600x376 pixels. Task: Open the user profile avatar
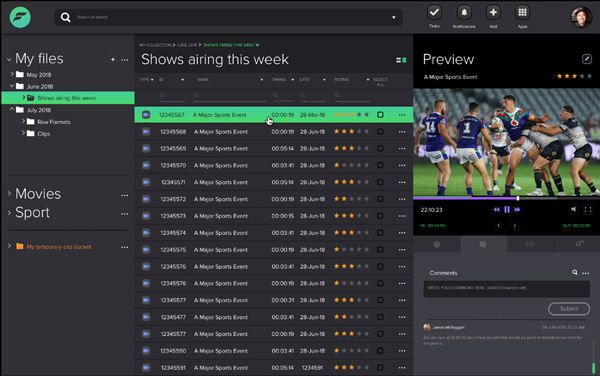click(x=581, y=17)
